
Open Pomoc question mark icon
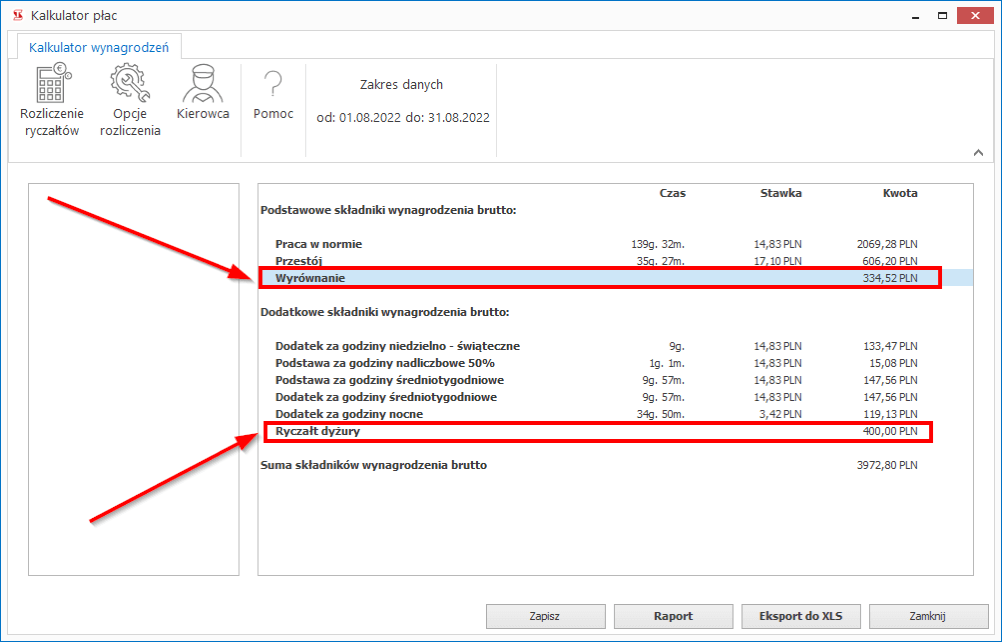point(273,85)
